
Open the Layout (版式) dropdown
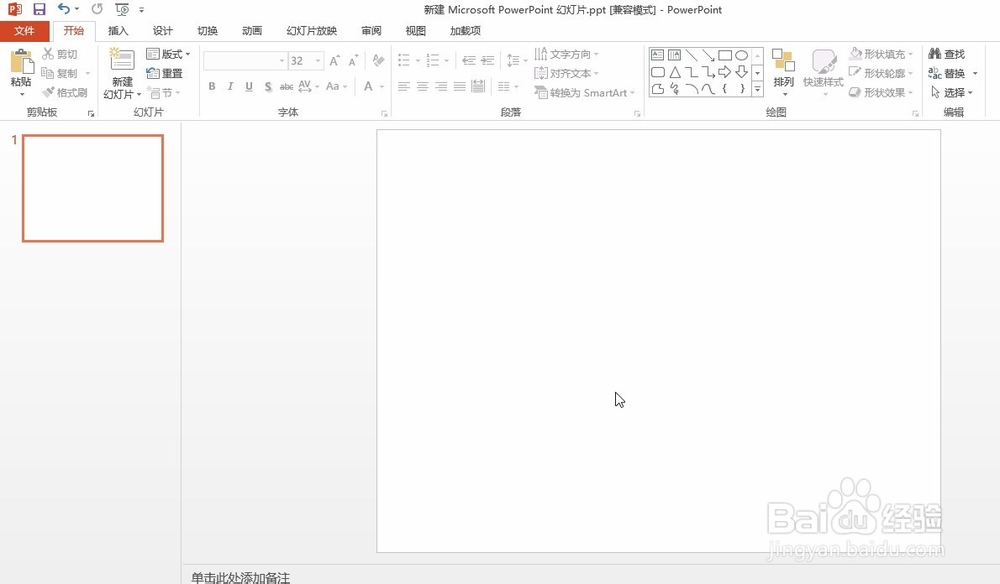(168, 54)
